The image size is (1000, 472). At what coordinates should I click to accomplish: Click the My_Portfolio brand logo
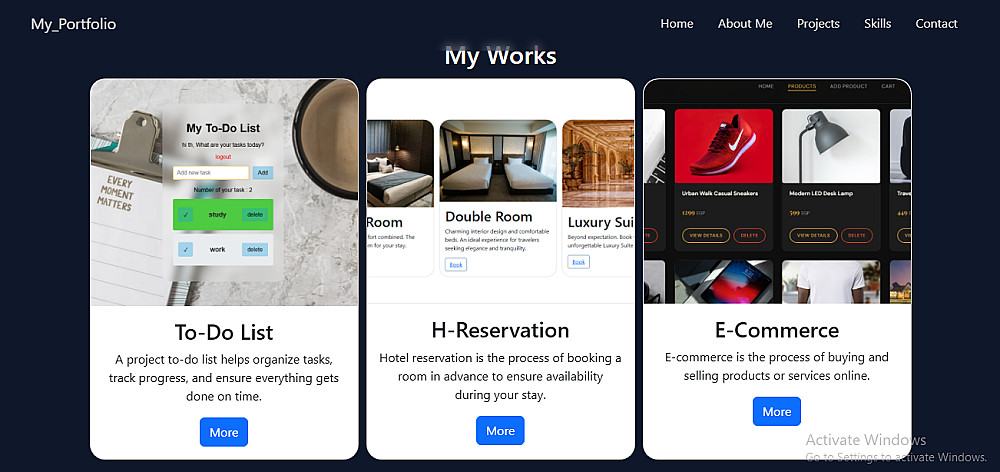[x=73, y=24]
